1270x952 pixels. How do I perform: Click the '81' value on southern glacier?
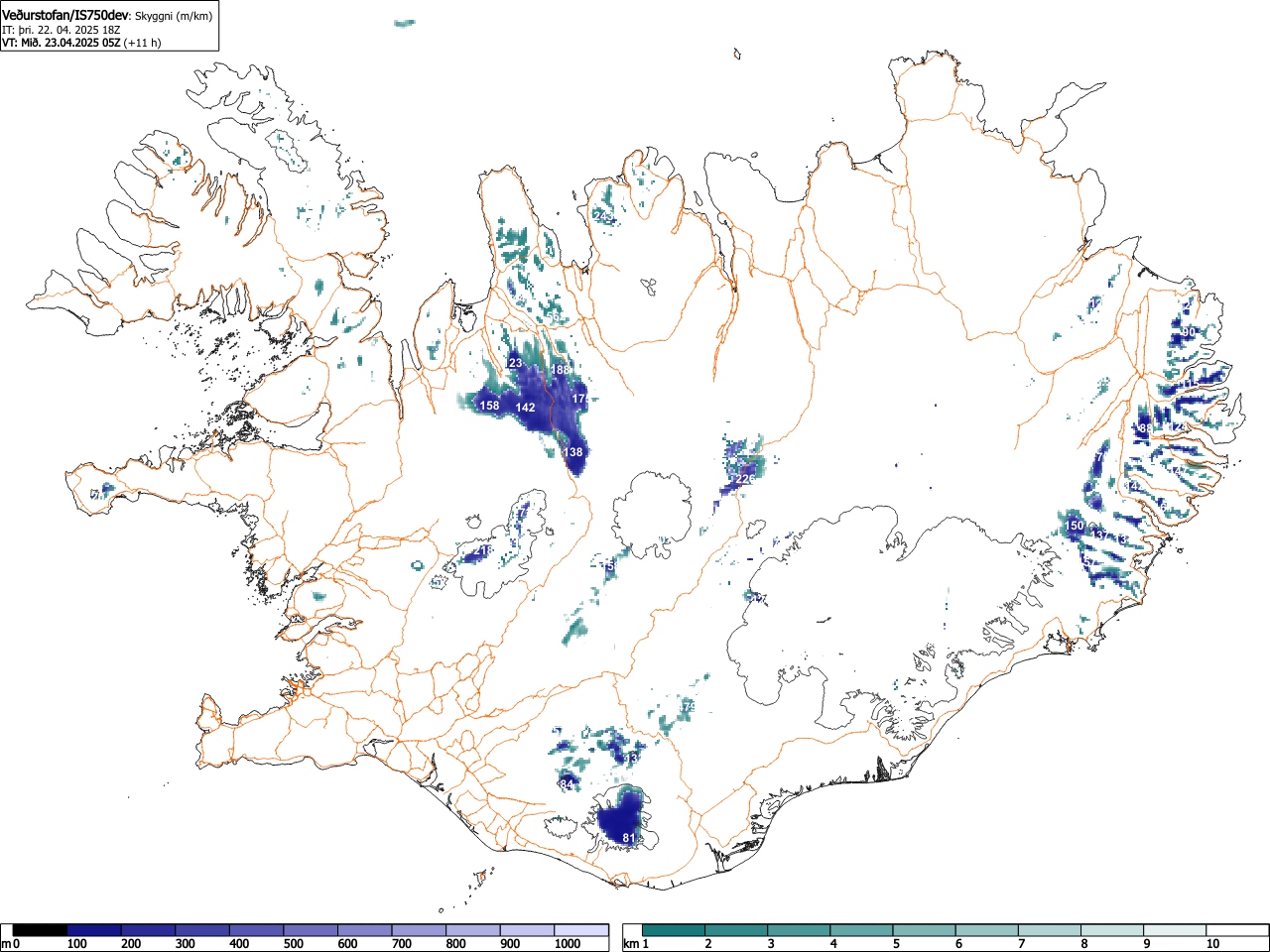click(628, 838)
